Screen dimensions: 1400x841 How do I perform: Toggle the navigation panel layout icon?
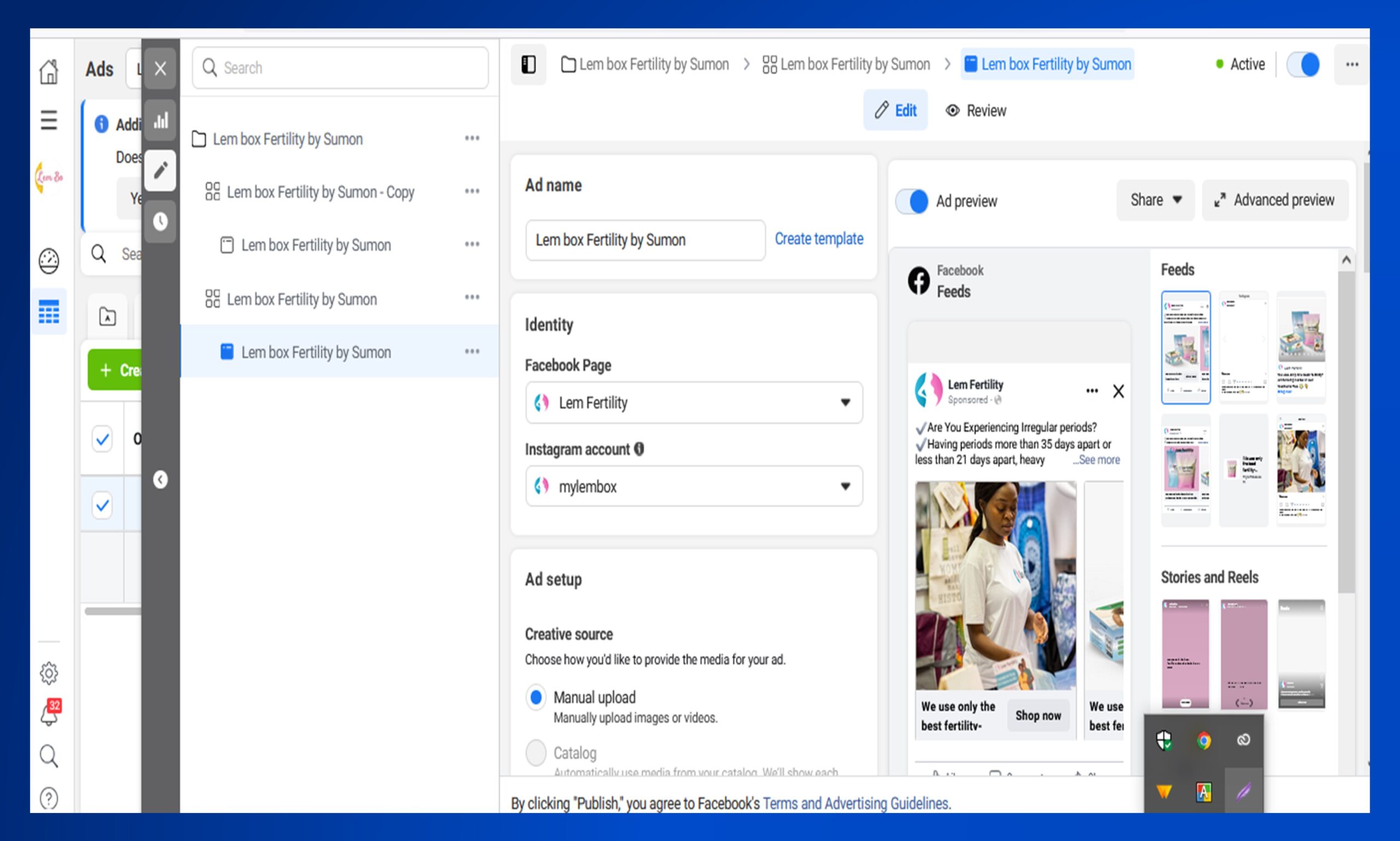click(528, 65)
